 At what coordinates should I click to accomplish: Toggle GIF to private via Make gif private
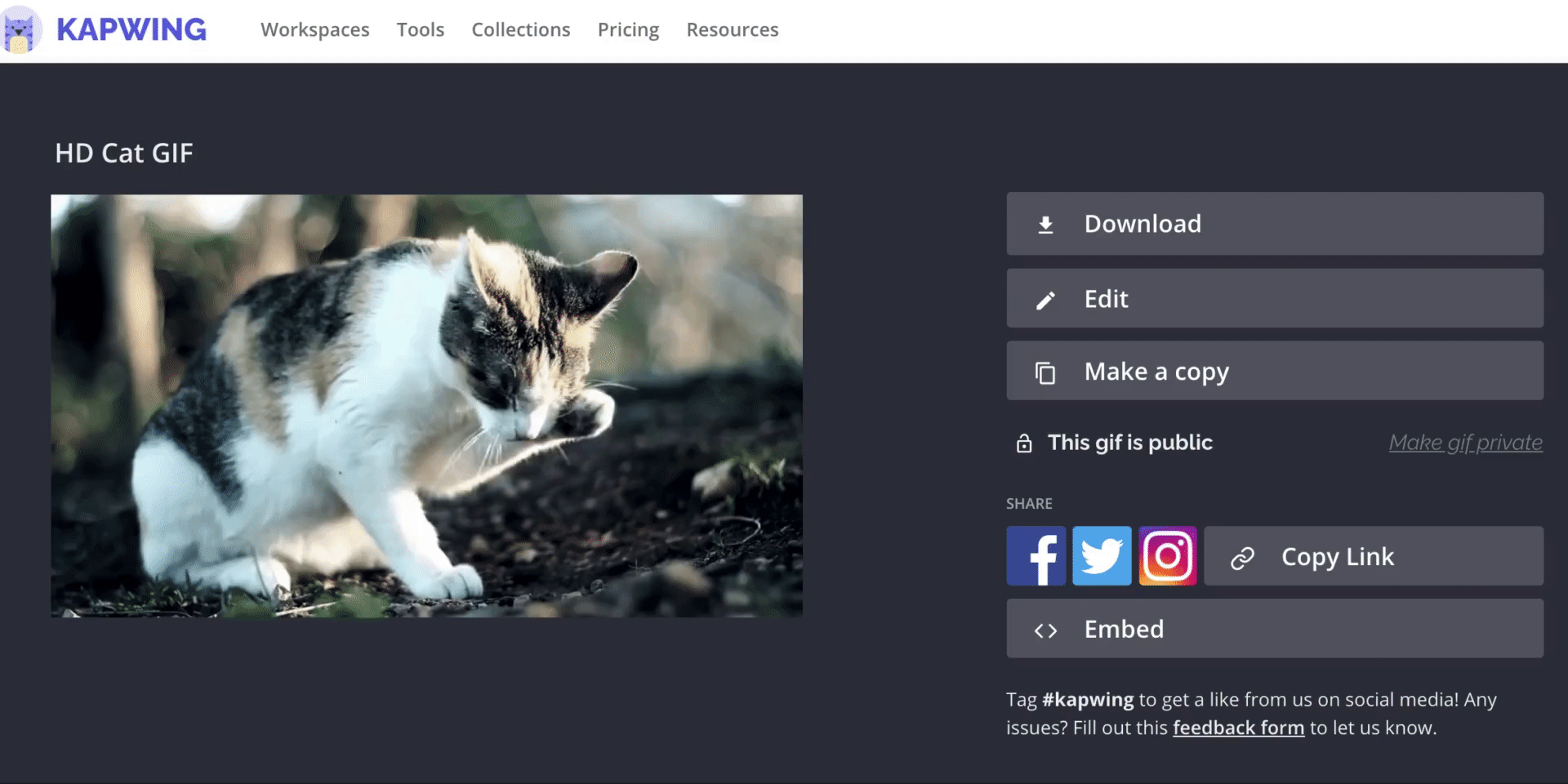[1465, 443]
